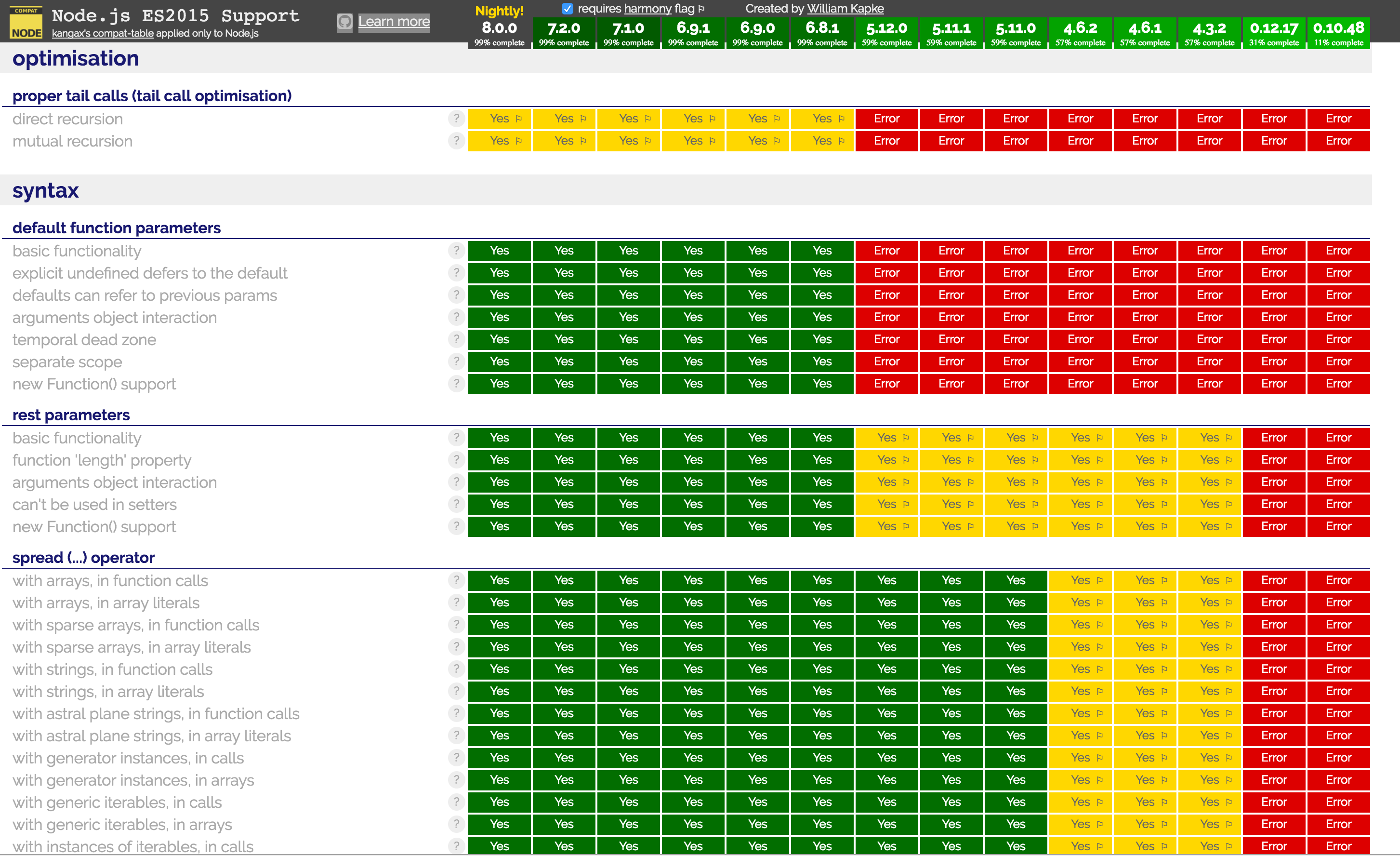This screenshot has width=1400, height=856.
Task: Click the question mark icon for direct recursion
Action: coord(456,118)
